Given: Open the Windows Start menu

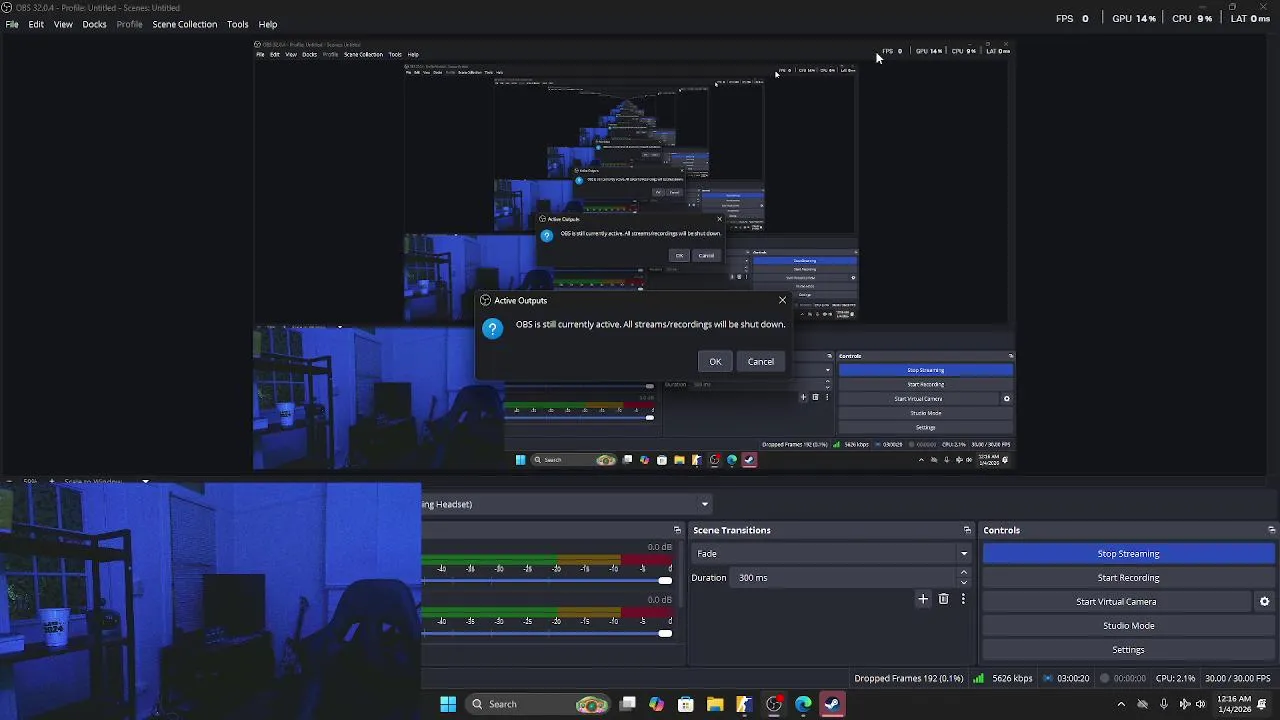Looking at the screenshot, I should click(x=448, y=704).
